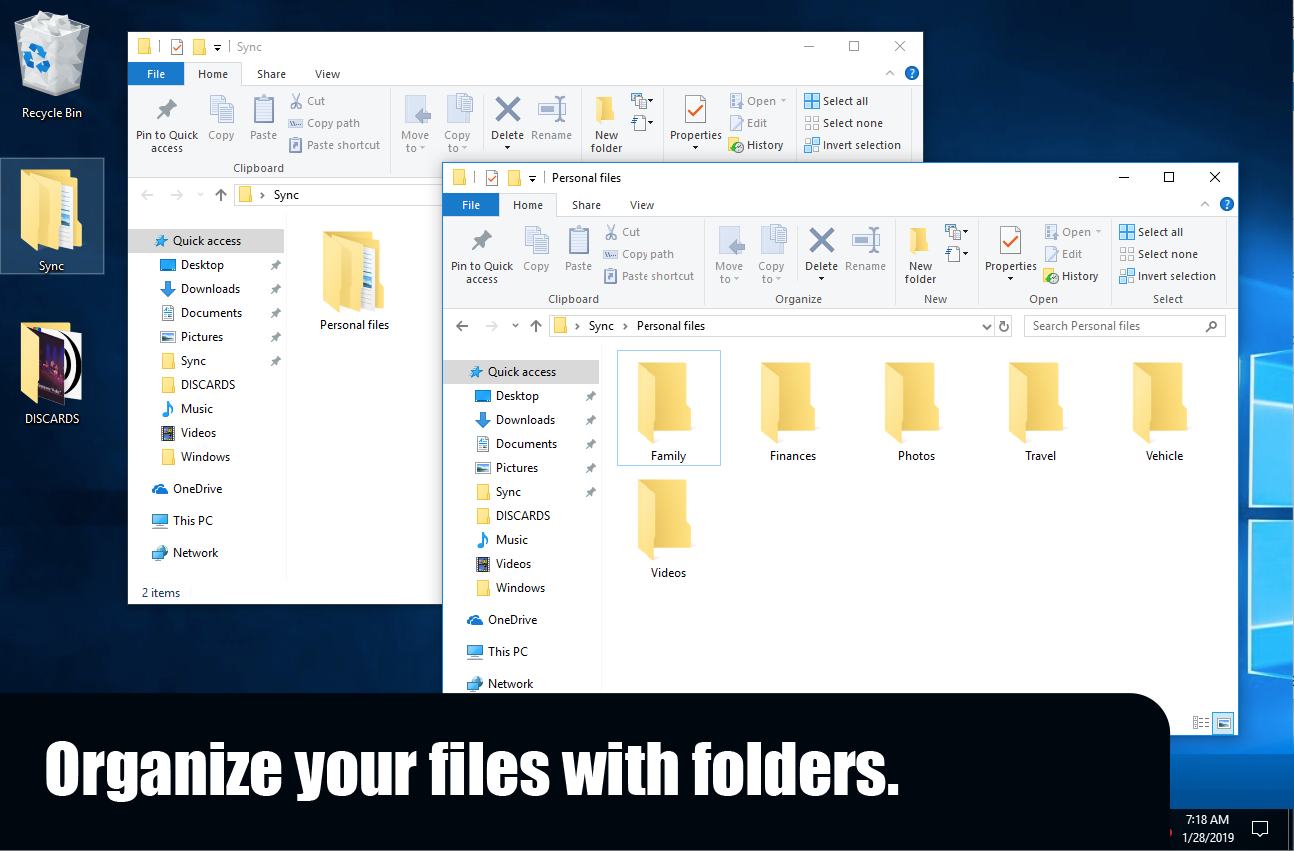The width and height of the screenshot is (1294, 851).
Task: Invert the current selection
Action: click(x=1167, y=275)
